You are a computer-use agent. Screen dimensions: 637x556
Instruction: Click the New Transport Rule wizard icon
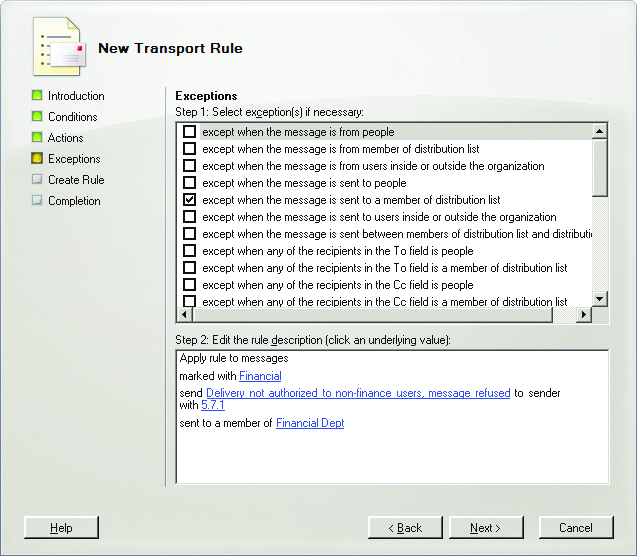point(56,47)
